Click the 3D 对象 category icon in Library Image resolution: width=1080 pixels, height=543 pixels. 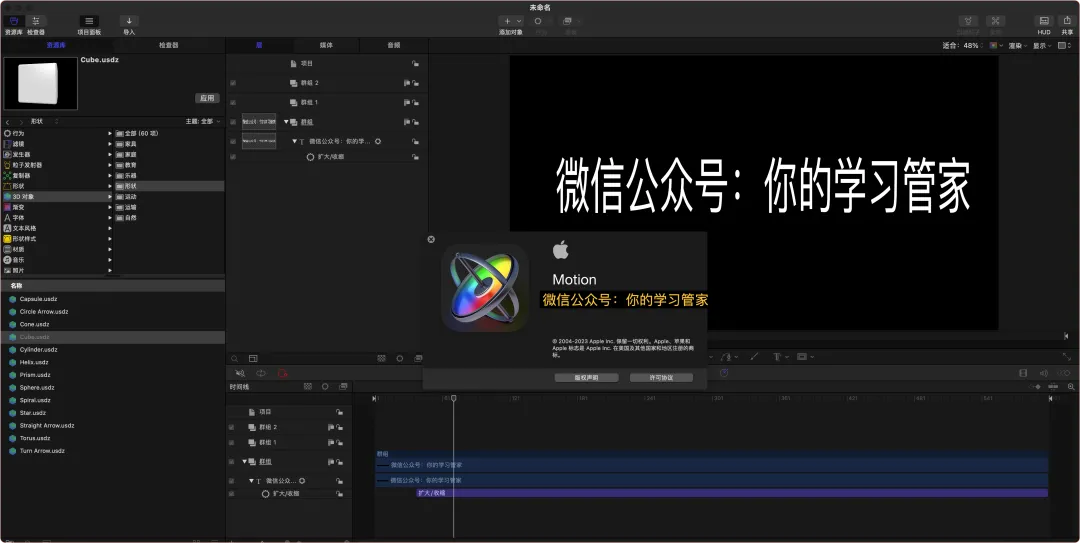8,196
